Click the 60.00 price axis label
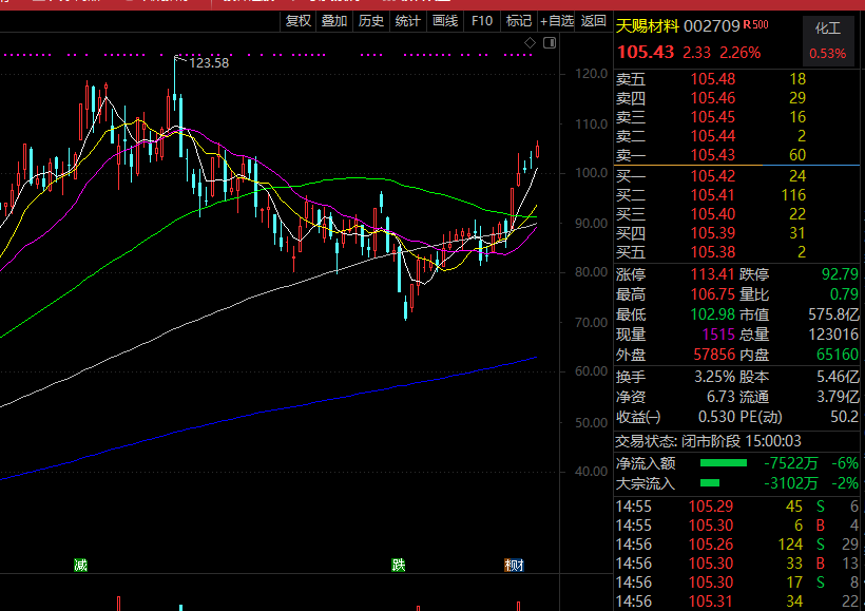The height and width of the screenshot is (612, 866). [592, 371]
